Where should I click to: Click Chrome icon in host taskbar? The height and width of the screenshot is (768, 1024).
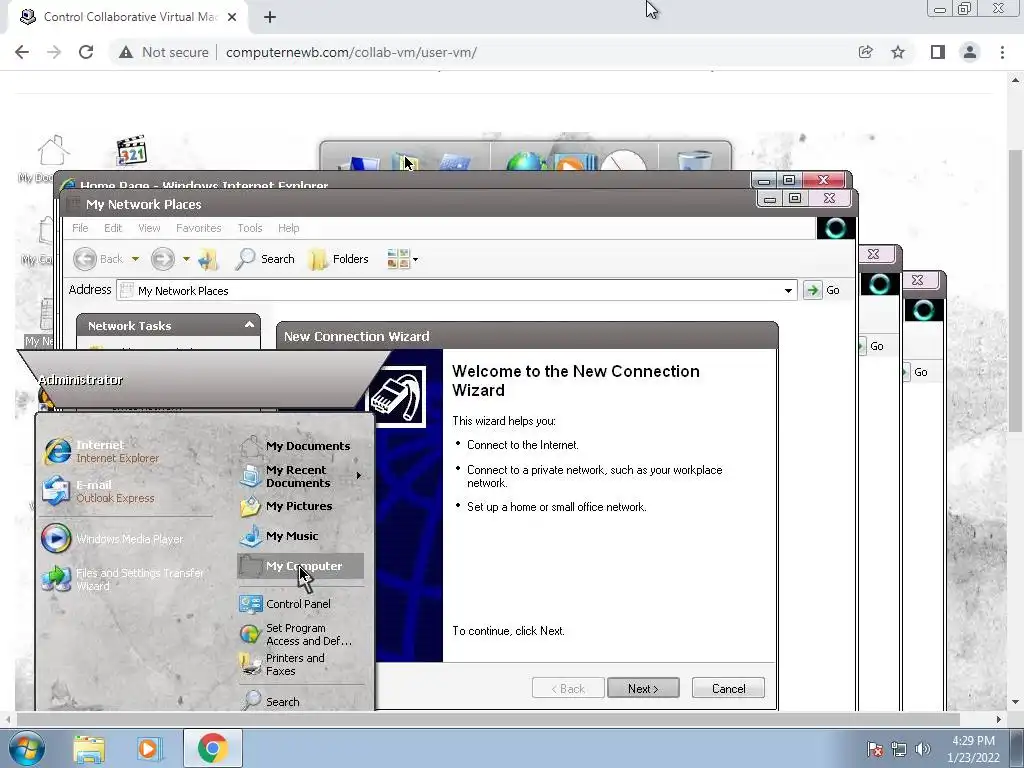tap(212, 748)
